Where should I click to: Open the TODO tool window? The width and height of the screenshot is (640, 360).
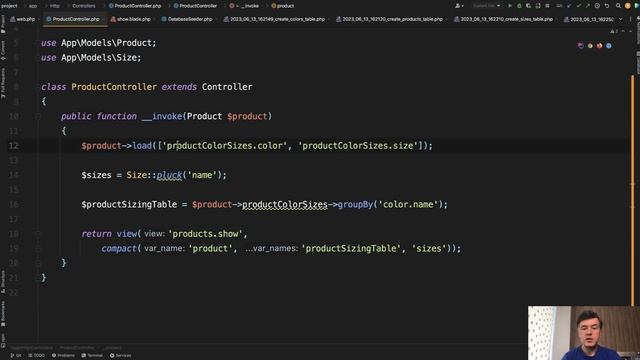pos(36,356)
